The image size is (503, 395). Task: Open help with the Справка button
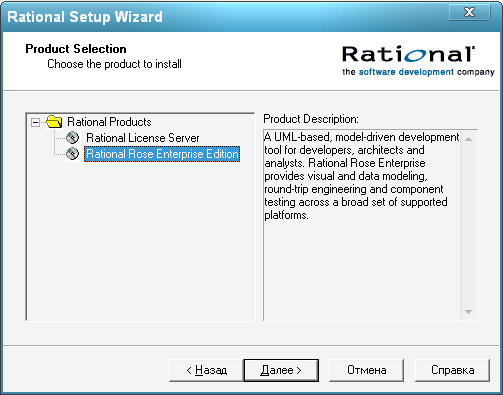click(x=452, y=370)
